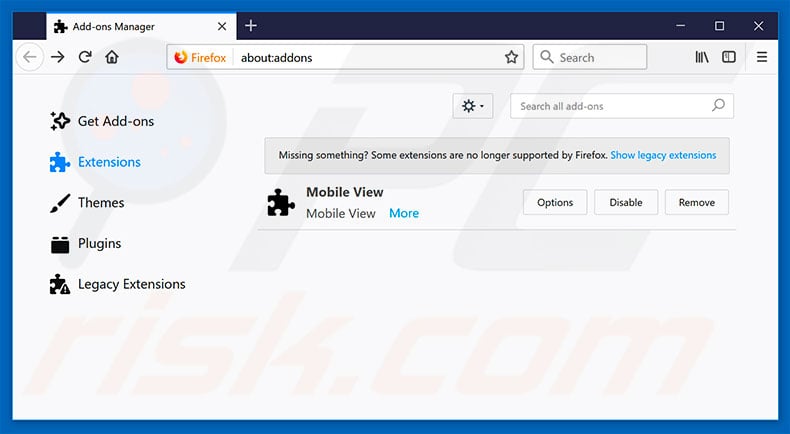Click the blue Extensions puzzle icon
The width and height of the screenshot is (790, 434).
(x=60, y=162)
